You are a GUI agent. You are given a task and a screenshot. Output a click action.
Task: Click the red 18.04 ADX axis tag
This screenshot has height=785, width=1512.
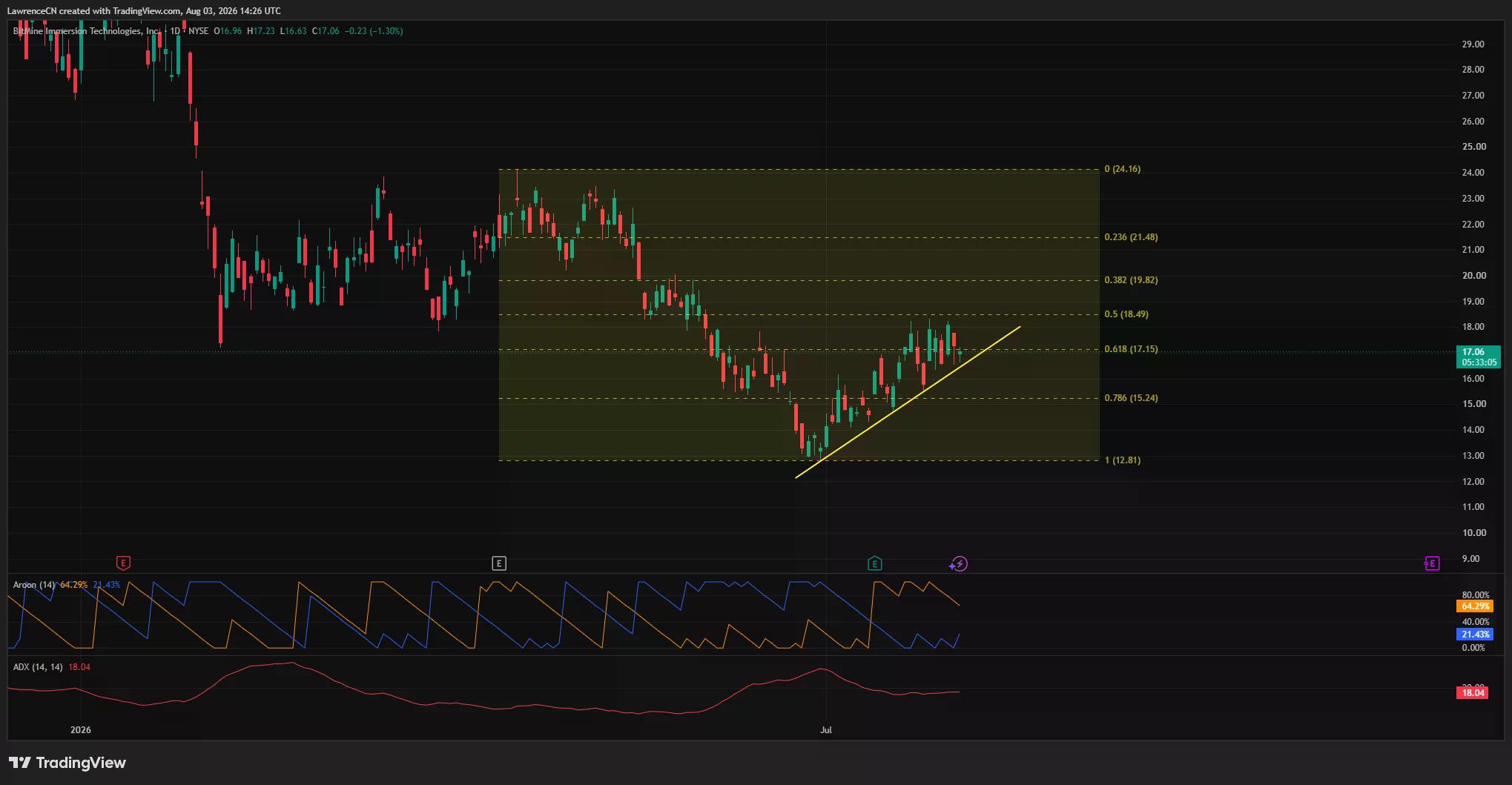click(x=1472, y=693)
